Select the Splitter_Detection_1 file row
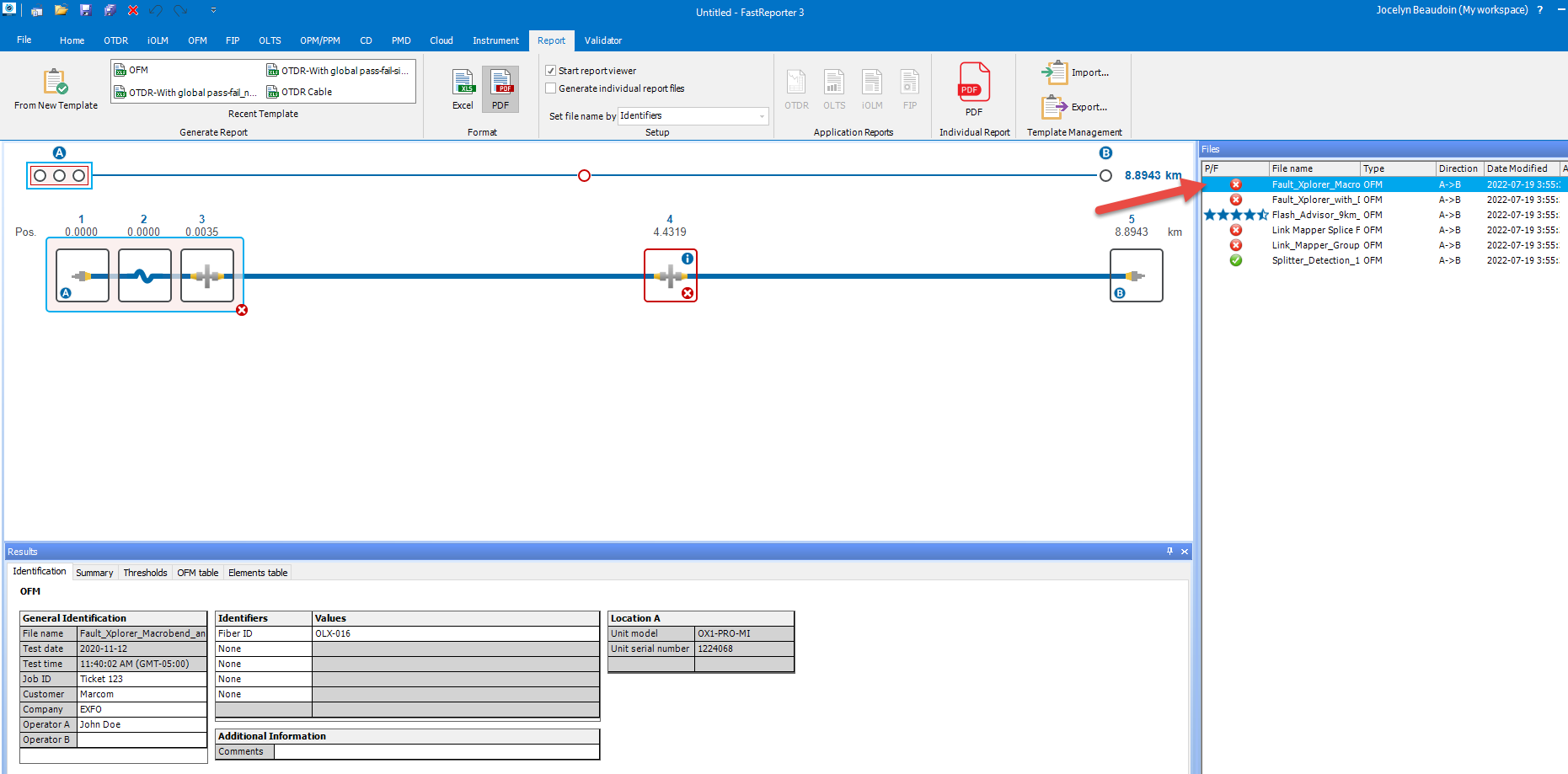1568x774 pixels. (x=1384, y=260)
